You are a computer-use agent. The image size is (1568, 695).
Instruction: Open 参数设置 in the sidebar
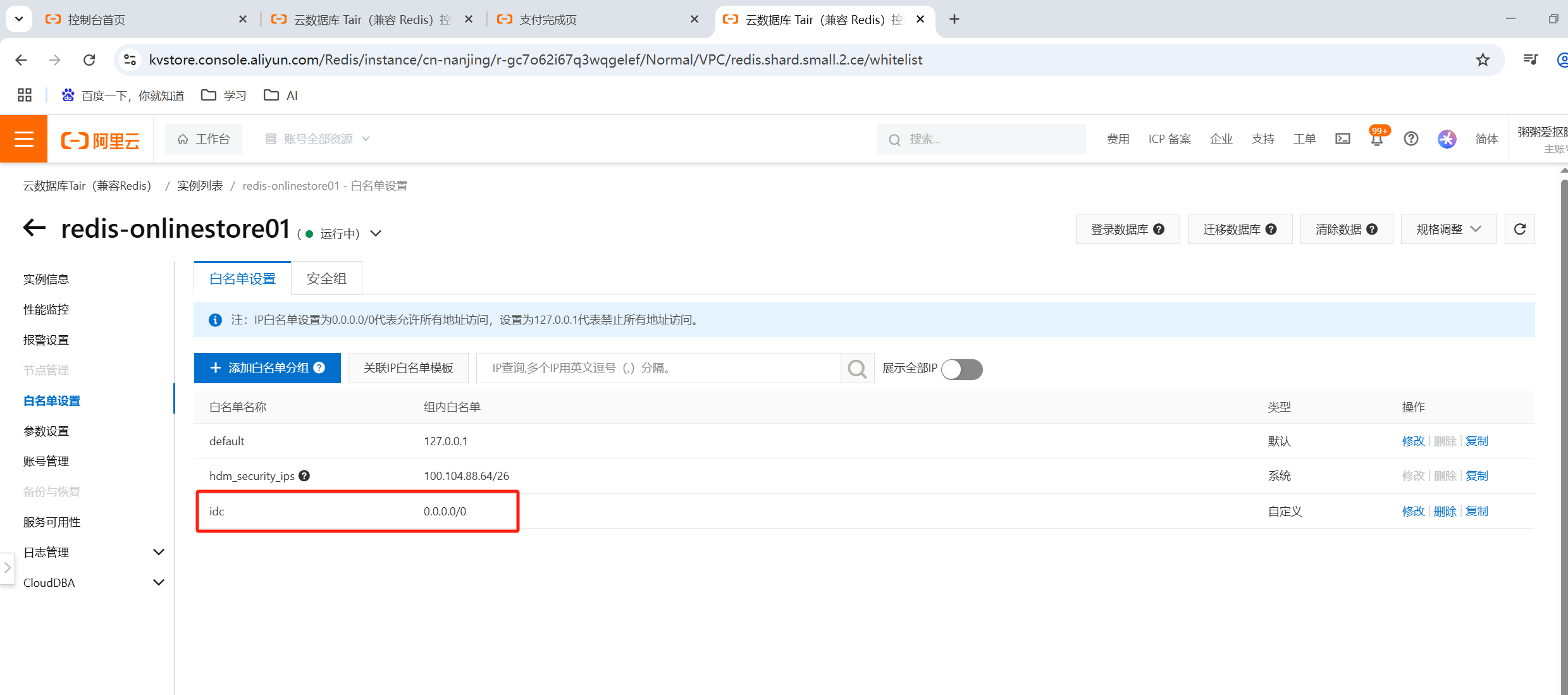(46, 431)
